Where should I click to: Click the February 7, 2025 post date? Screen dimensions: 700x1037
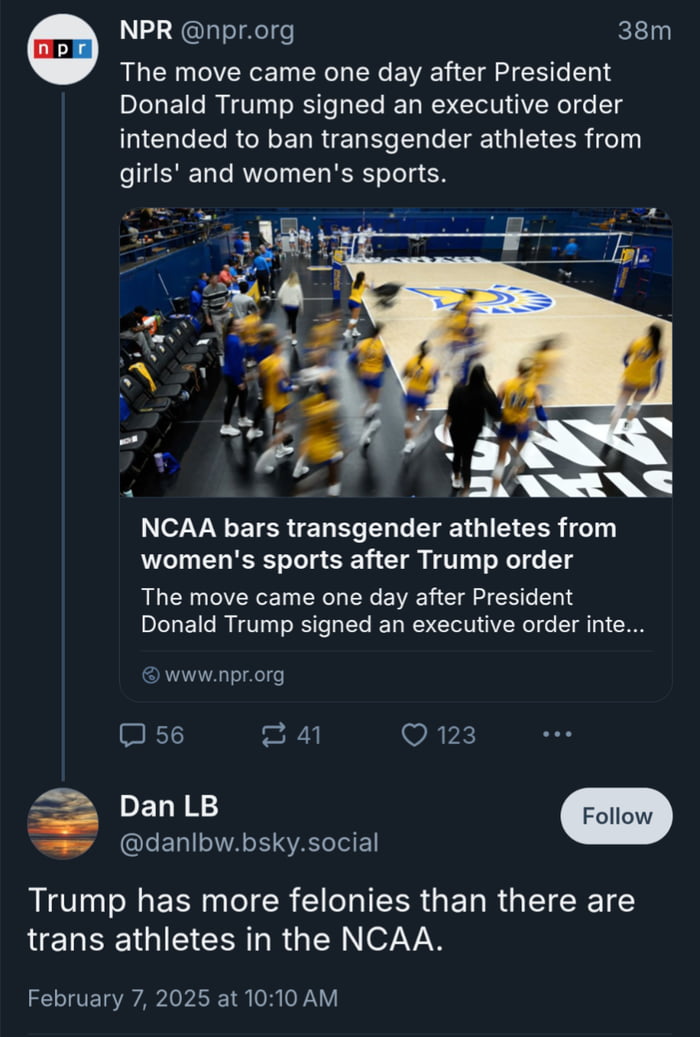(183, 998)
